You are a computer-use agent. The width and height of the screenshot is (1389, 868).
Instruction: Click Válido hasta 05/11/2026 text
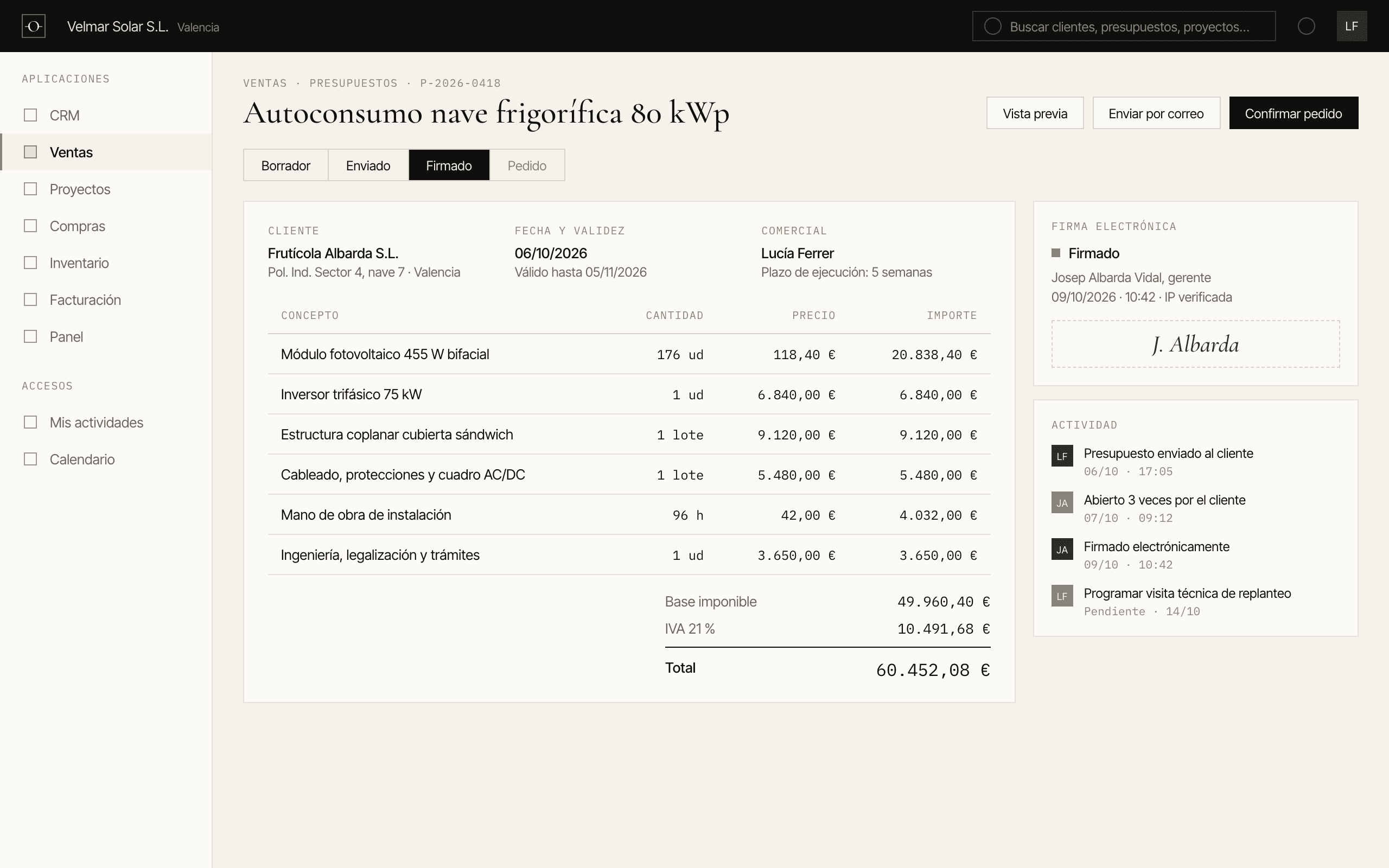coord(580,272)
